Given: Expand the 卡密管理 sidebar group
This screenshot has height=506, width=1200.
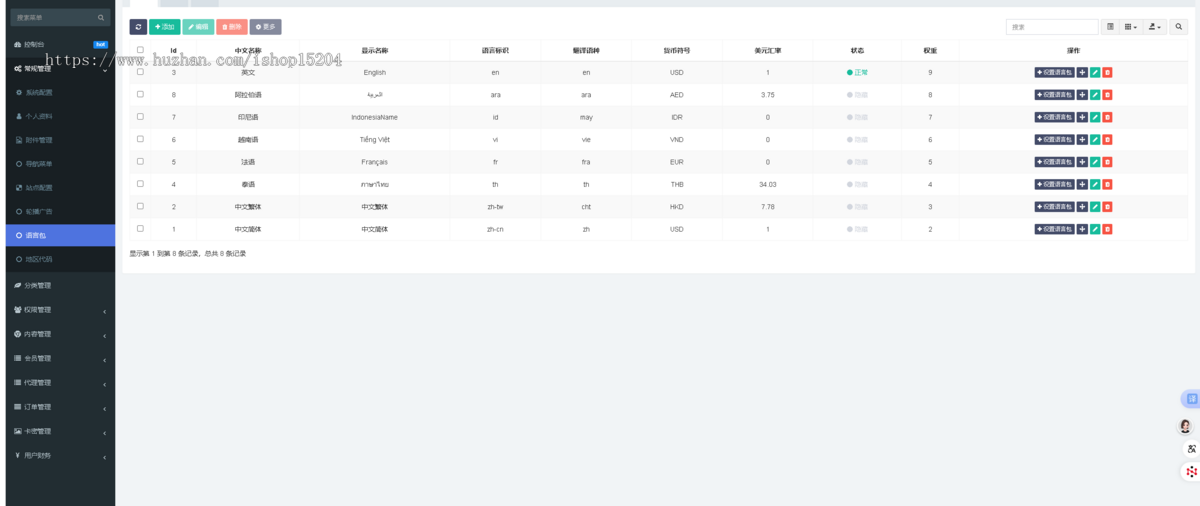Looking at the screenshot, I should pos(60,431).
